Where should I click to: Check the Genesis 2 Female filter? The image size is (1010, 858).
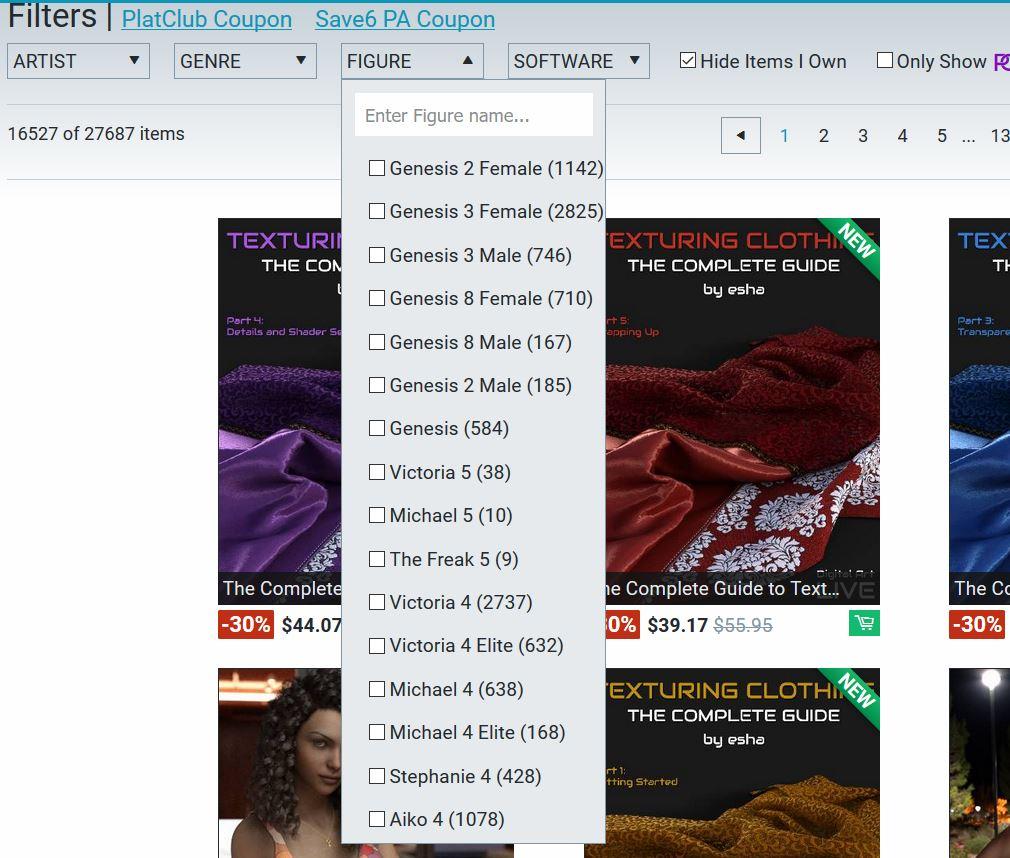(x=377, y=168)
